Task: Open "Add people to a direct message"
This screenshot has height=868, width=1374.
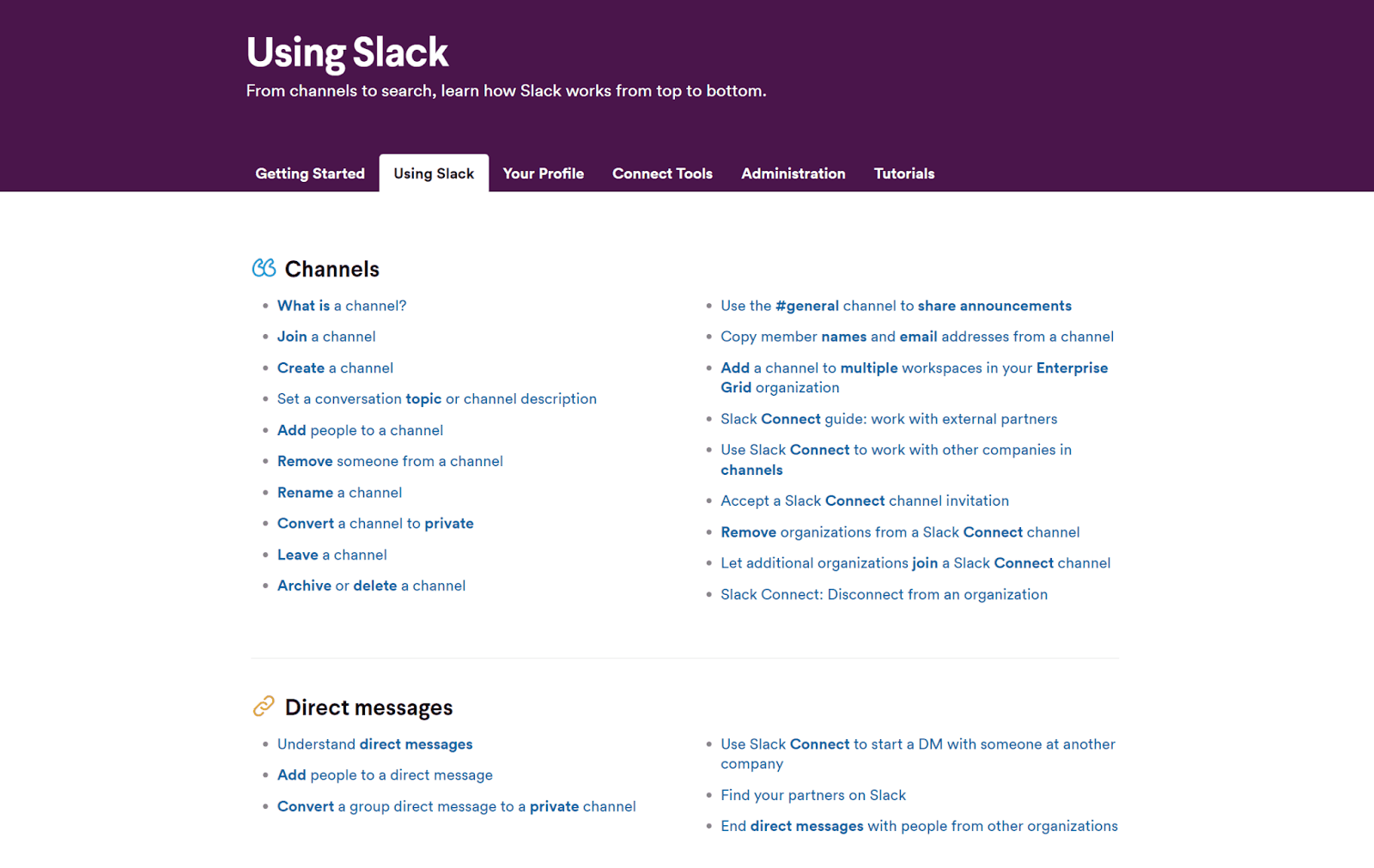Action: (385, 775)
